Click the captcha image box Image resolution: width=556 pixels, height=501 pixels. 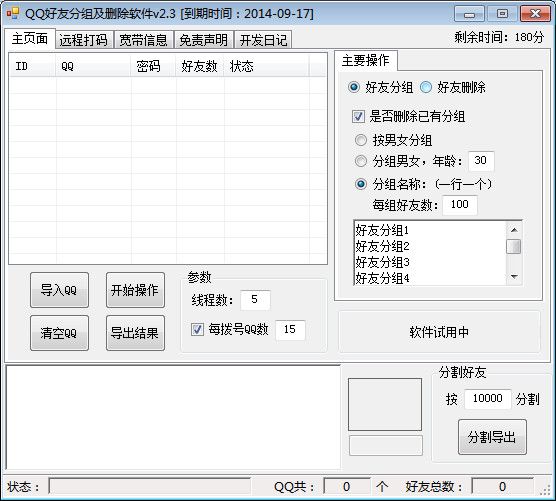385,404
